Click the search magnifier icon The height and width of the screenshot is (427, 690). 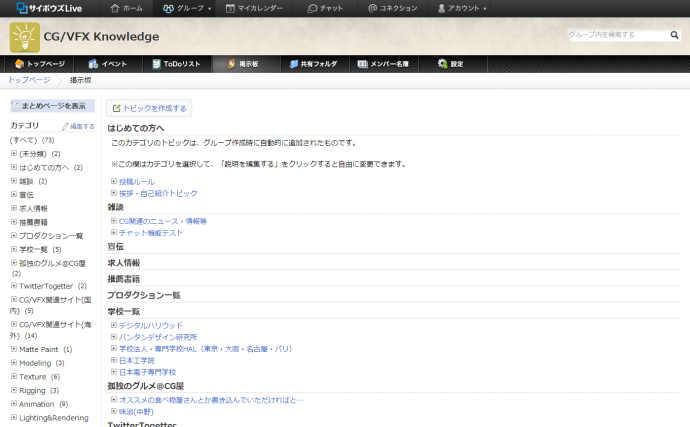click(675, 35)
